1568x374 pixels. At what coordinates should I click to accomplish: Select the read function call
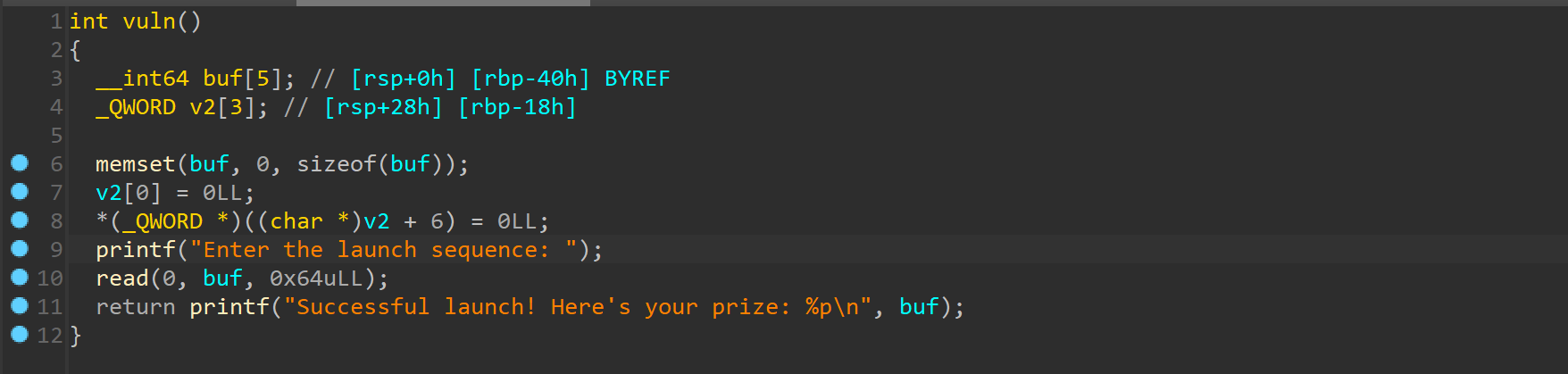[x=121, y=278]
